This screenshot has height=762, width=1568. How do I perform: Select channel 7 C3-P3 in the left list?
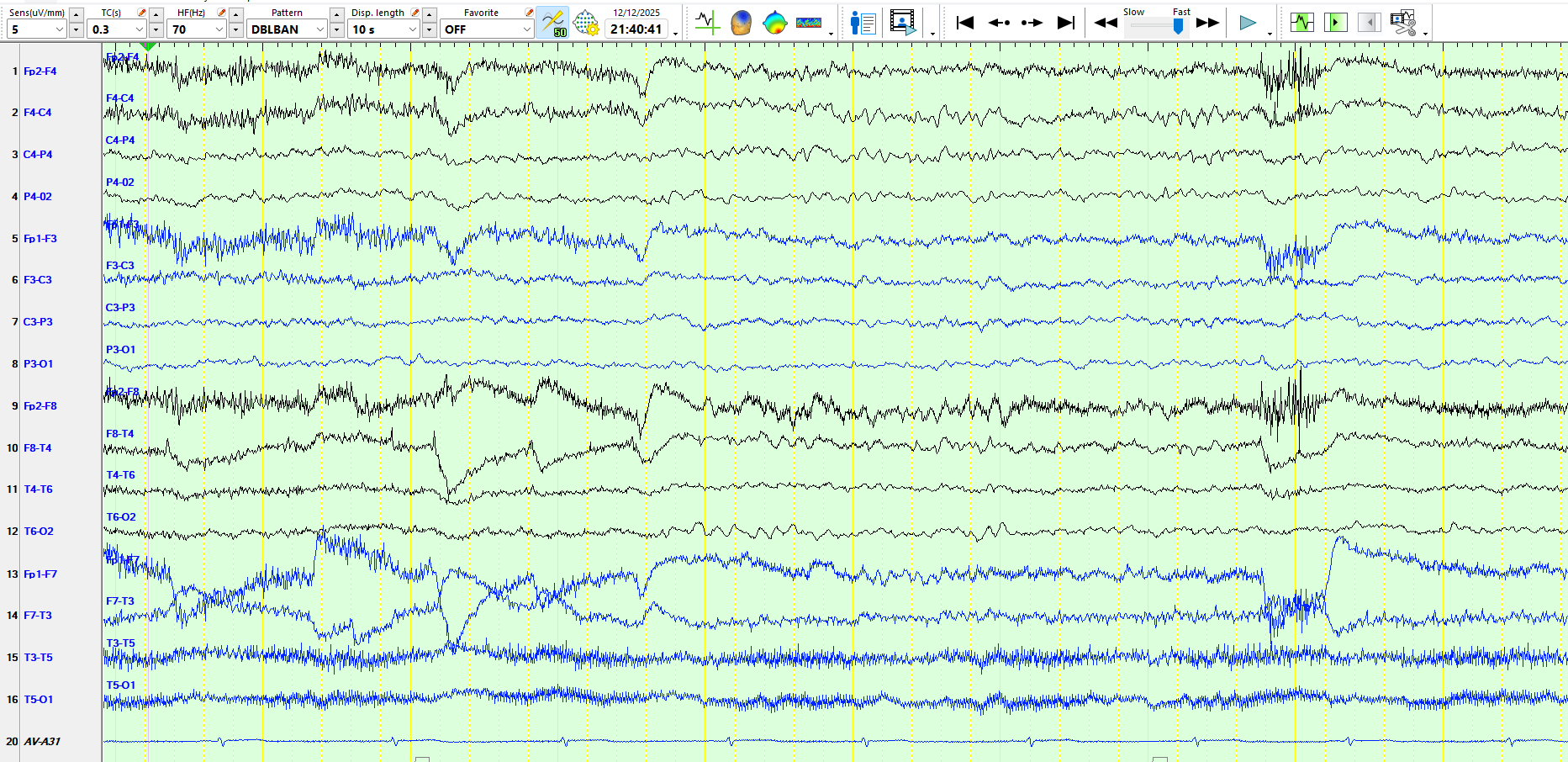pyautogui.click(x=38, y=322)
